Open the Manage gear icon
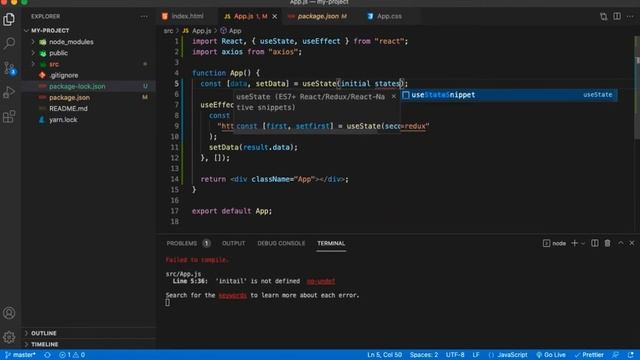The width and height of the screenshot is (640, 360). (9, 337)
